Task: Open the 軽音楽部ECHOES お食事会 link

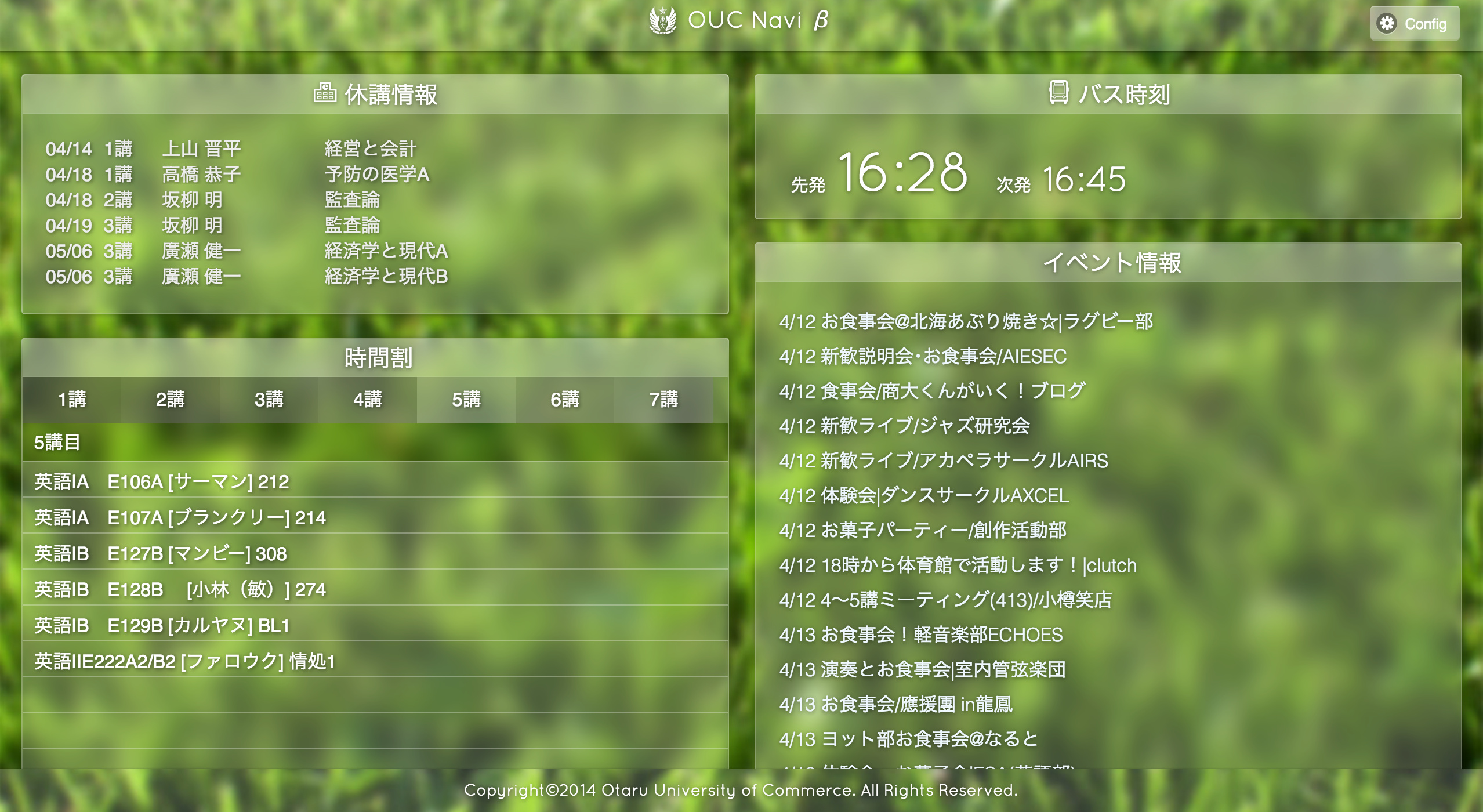Action: pos(920,635)
